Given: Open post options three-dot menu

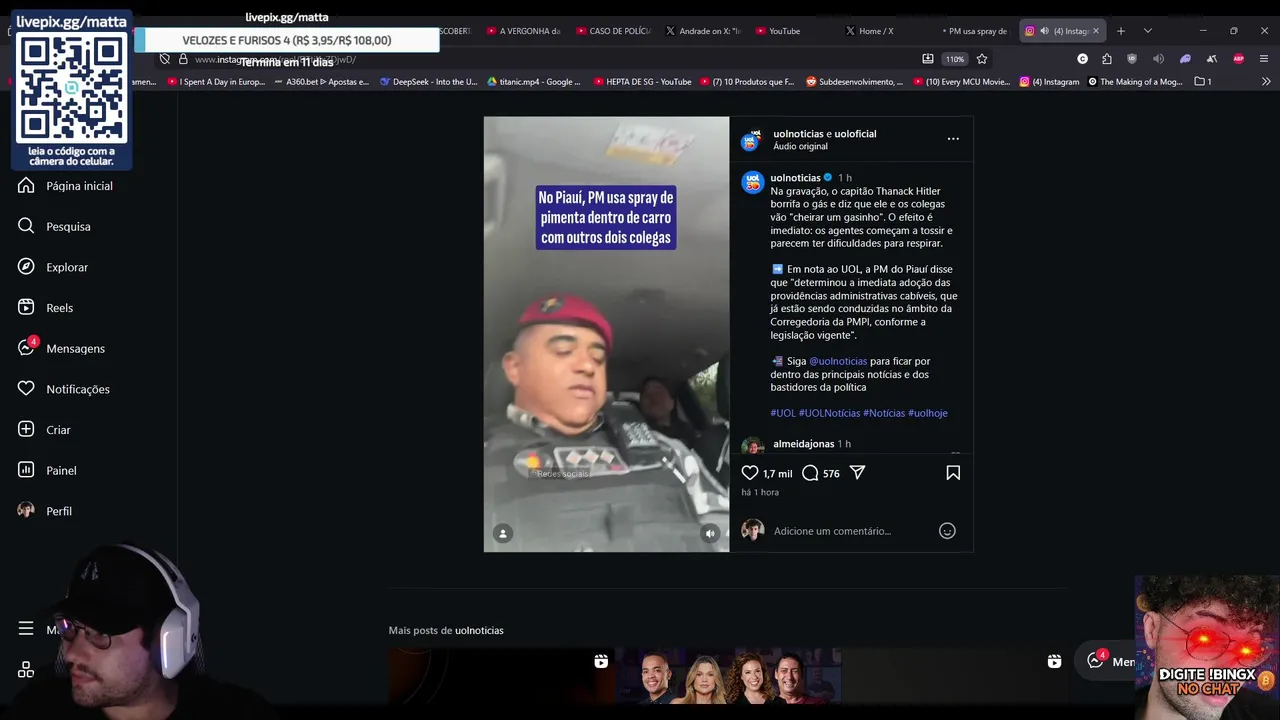Looking at the screenshot, I should pyautogui.click(x=953, y=139).
